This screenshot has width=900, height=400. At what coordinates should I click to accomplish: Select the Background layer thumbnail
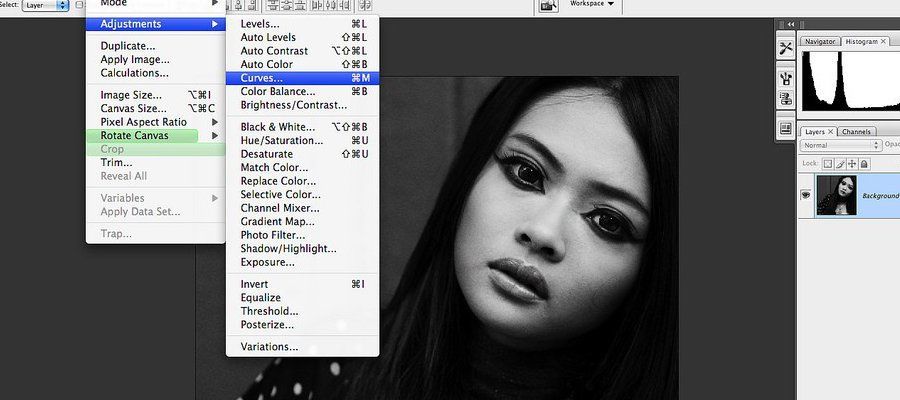(x=837, y=196)
